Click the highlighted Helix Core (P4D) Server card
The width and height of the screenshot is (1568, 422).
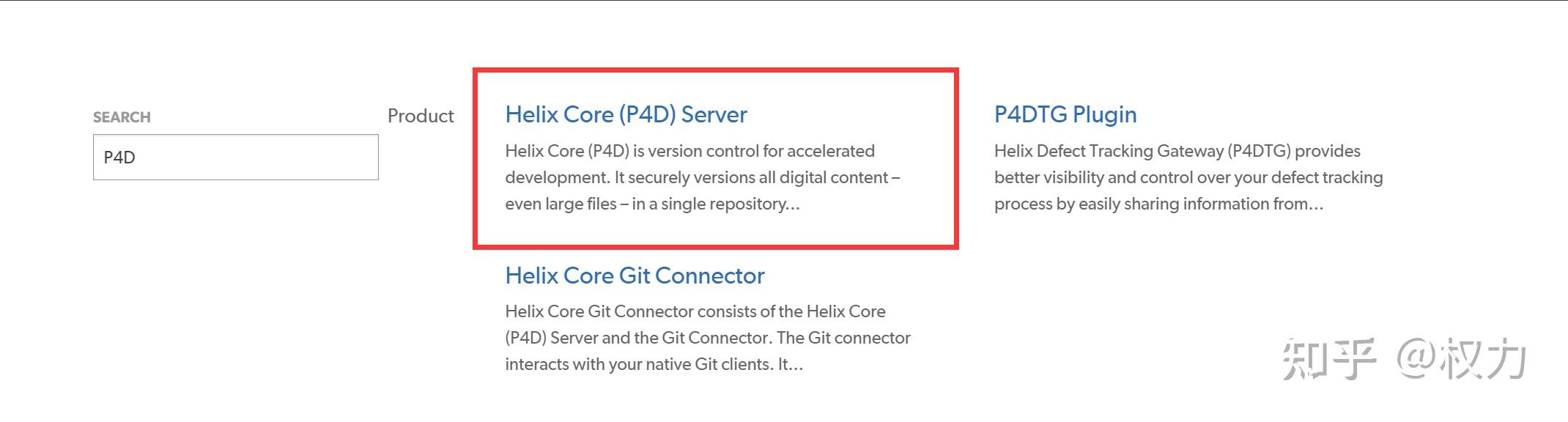714,158
